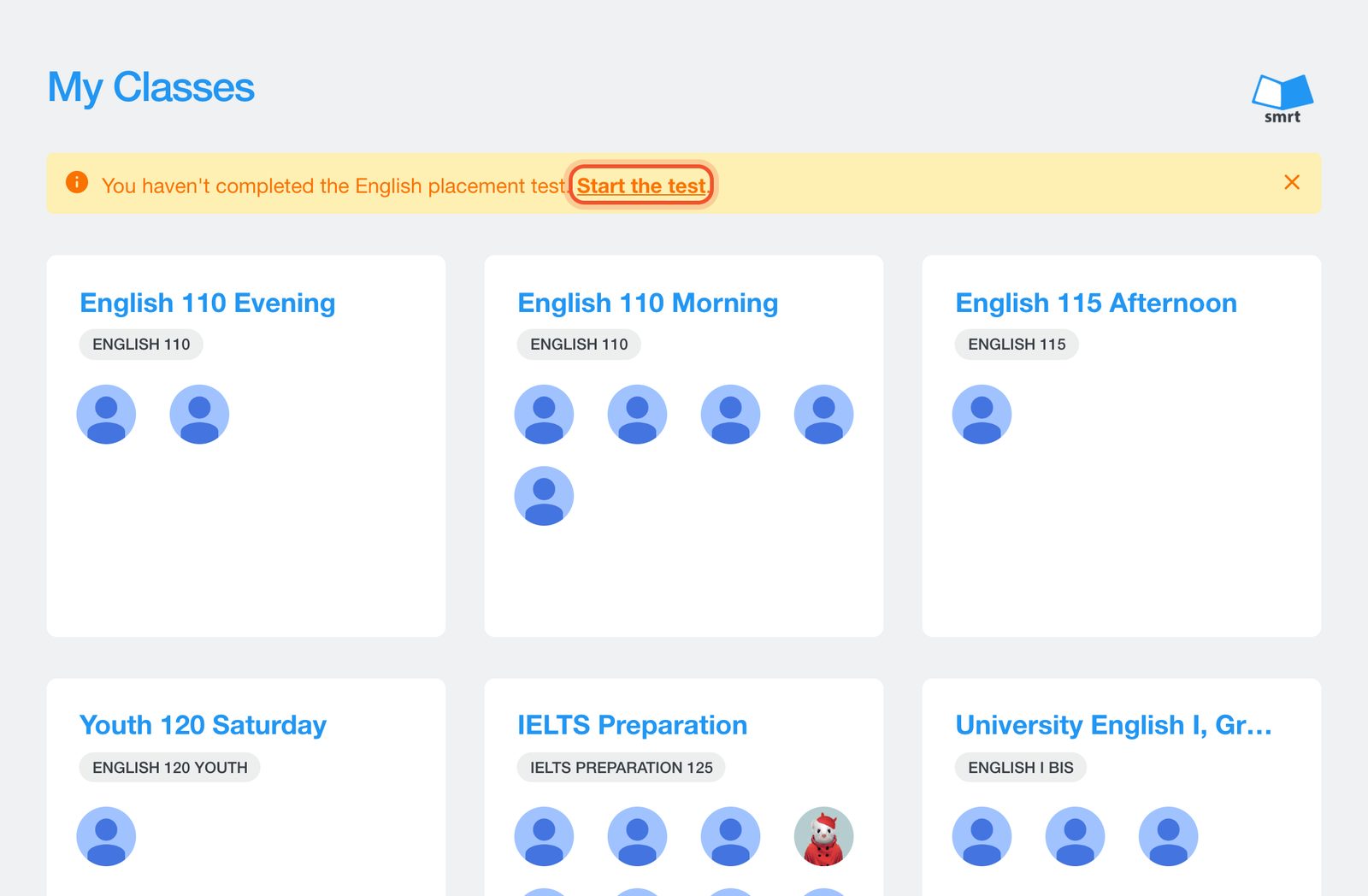Open the English 110 Morning class
Viewport: 1368px width, 896px height.
pyautogui.click(x=647, y=303)
